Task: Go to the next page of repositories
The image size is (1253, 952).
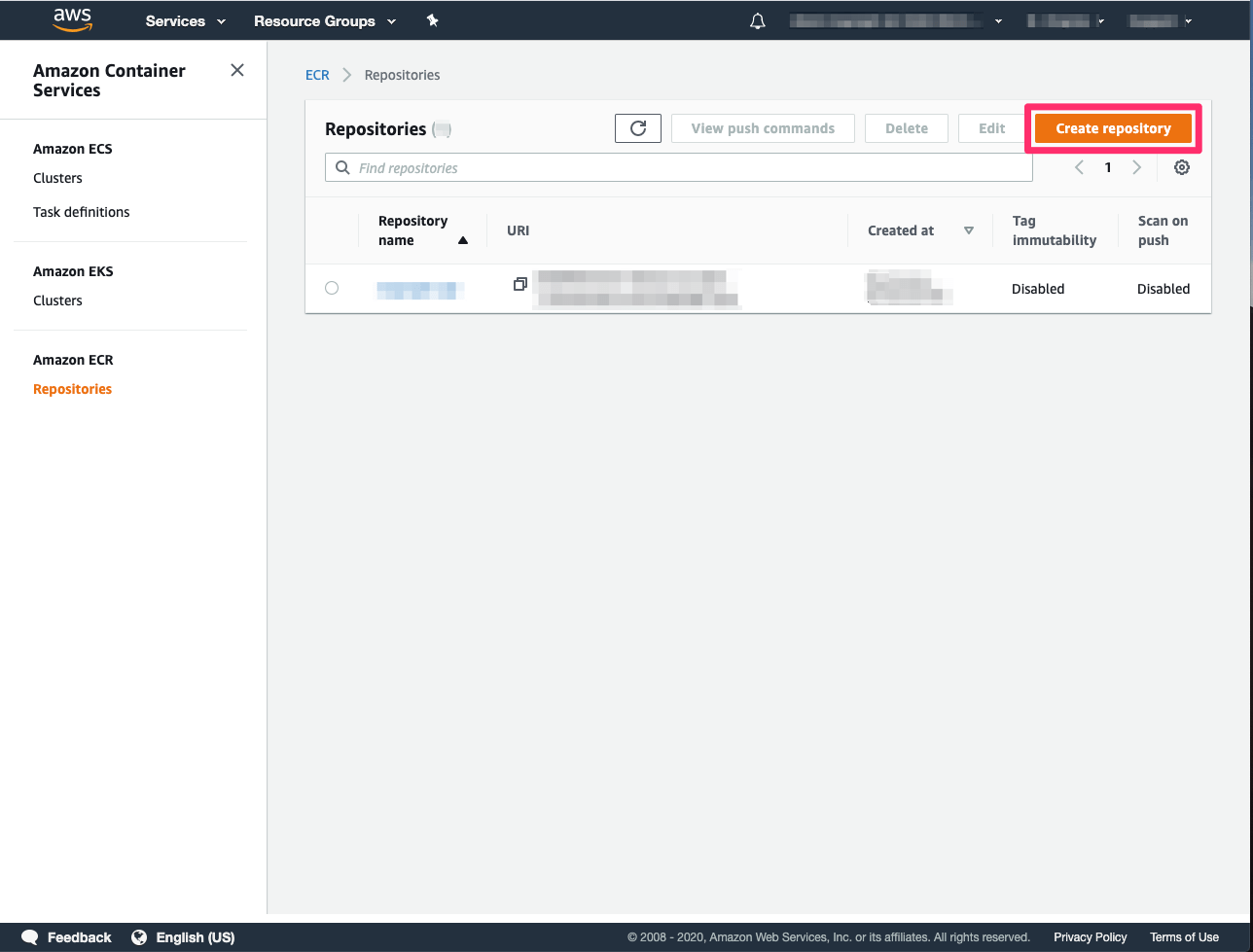Action: click(1136, 166)
